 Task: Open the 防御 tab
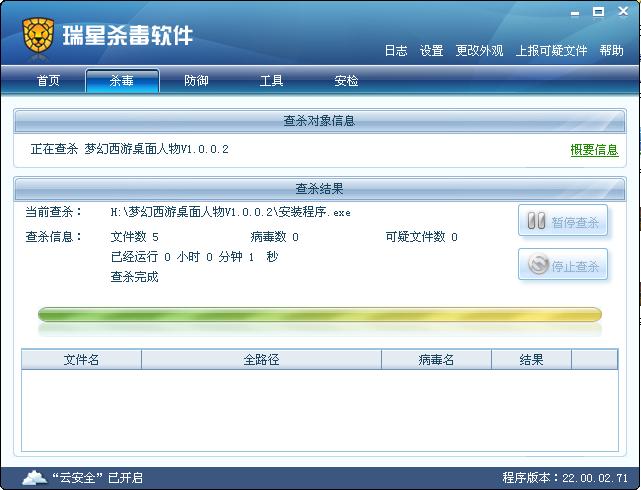click(x=196, y=81)
